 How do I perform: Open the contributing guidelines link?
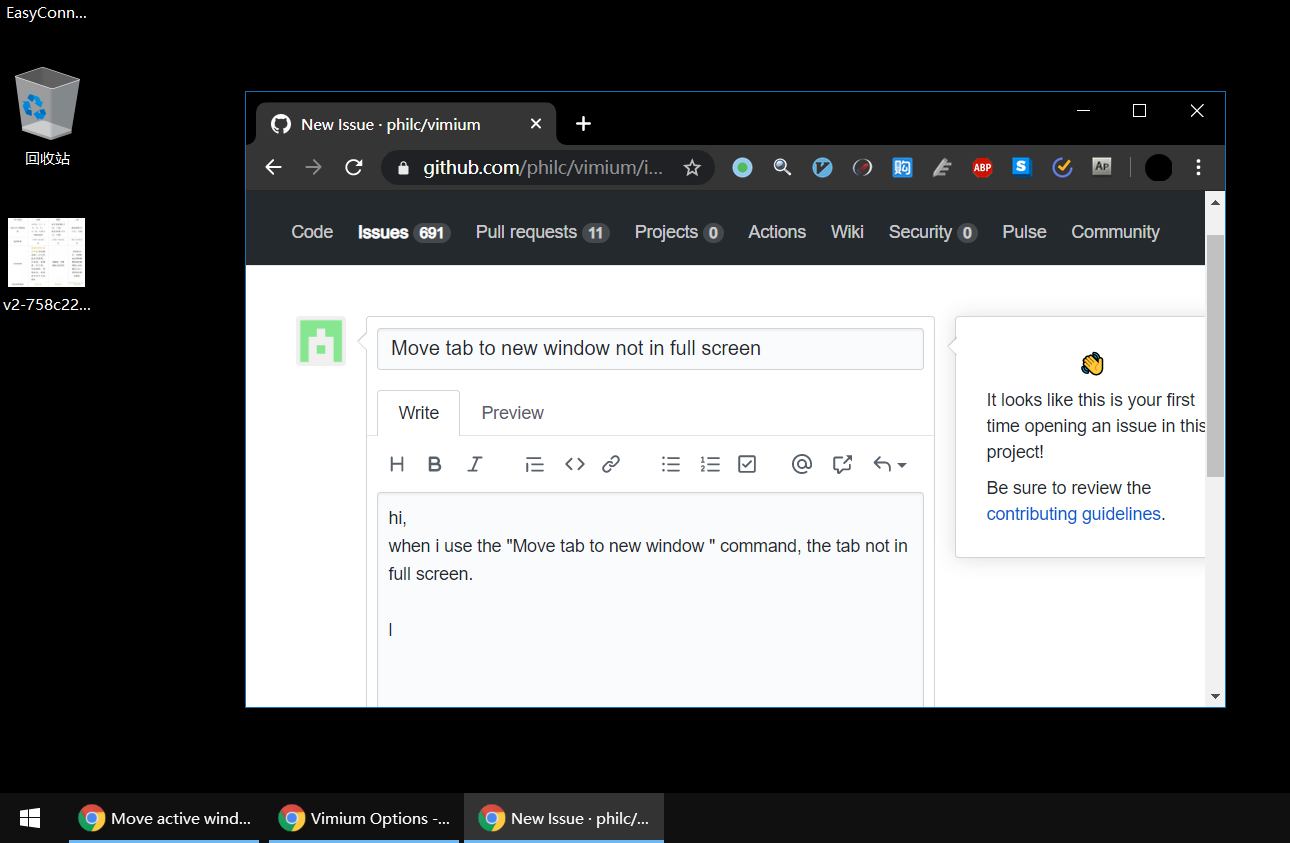pos(1073,513)
